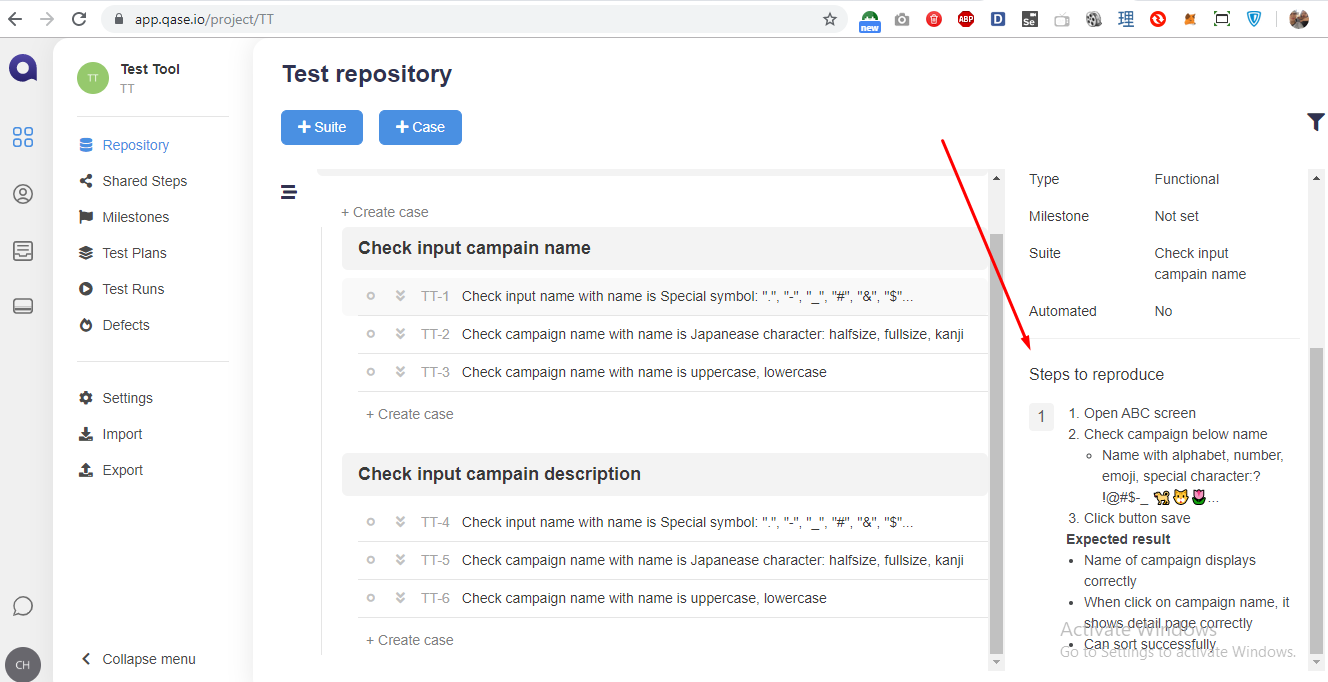Click the MetaMask fox extension icon
1328x682 pixels.
click(1190, 19)
